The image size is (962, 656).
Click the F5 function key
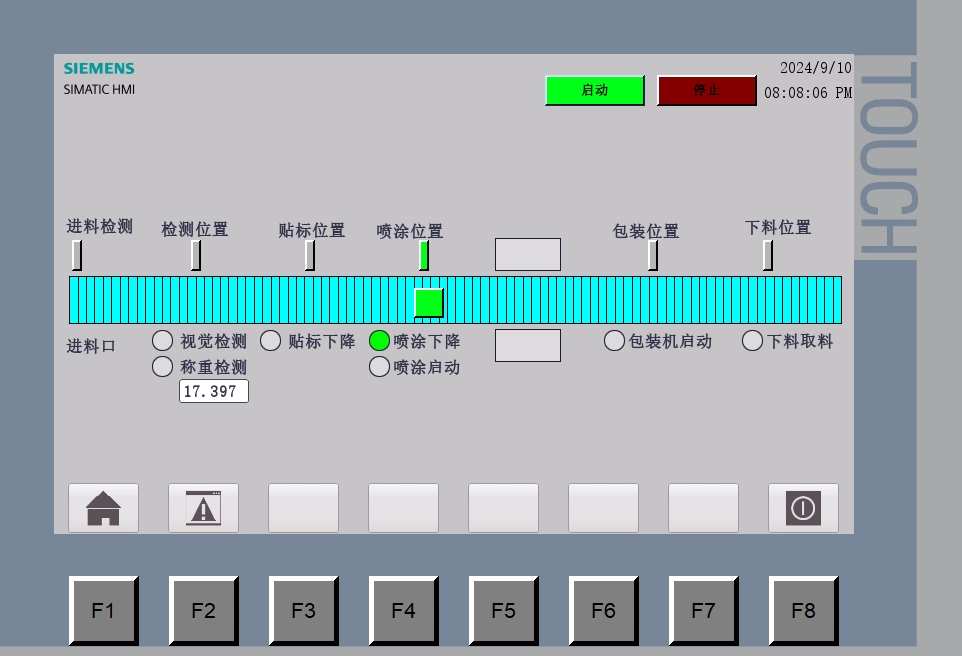(x=504, y=611)
